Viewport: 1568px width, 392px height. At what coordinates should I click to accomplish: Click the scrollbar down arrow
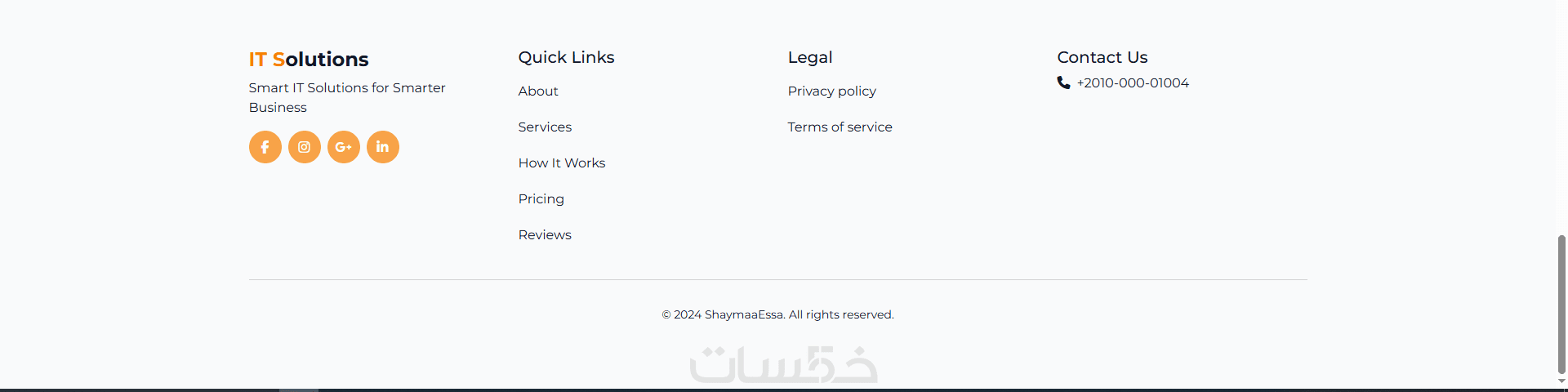1561,381
